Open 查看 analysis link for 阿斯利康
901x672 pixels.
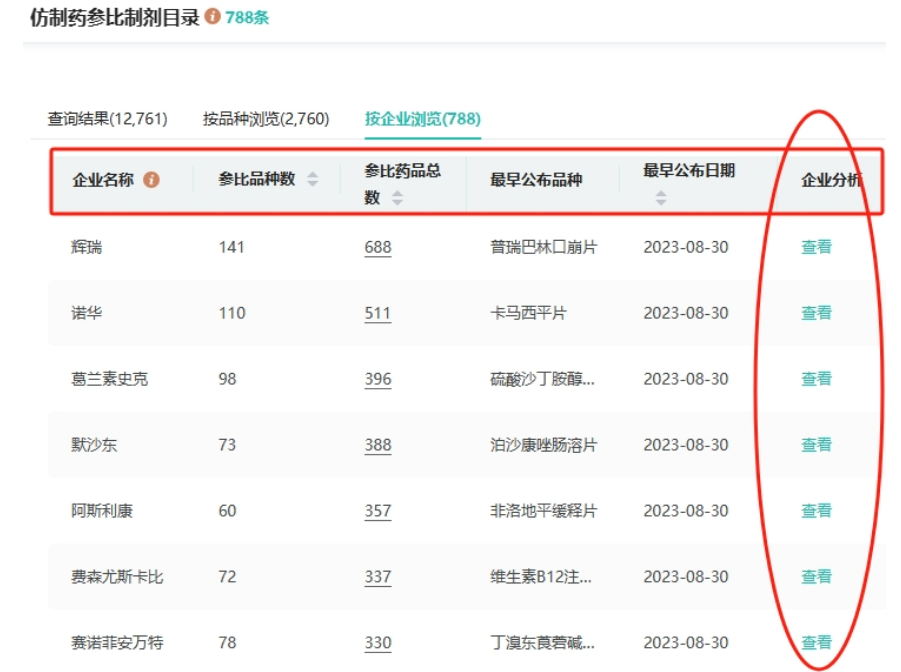(817, 511)
